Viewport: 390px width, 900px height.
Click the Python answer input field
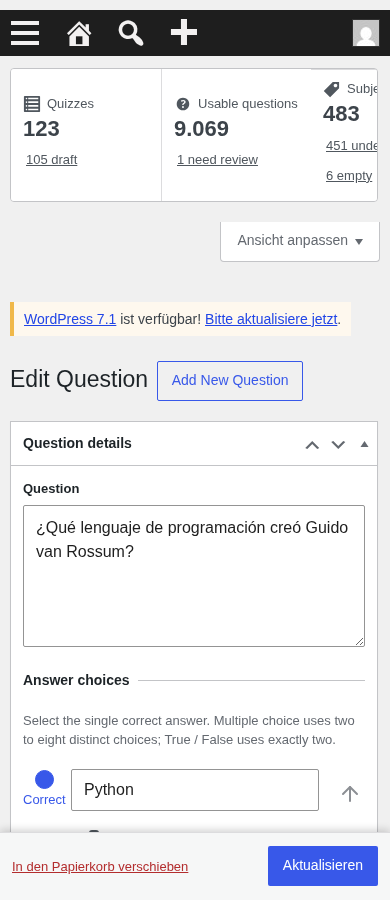195,790
